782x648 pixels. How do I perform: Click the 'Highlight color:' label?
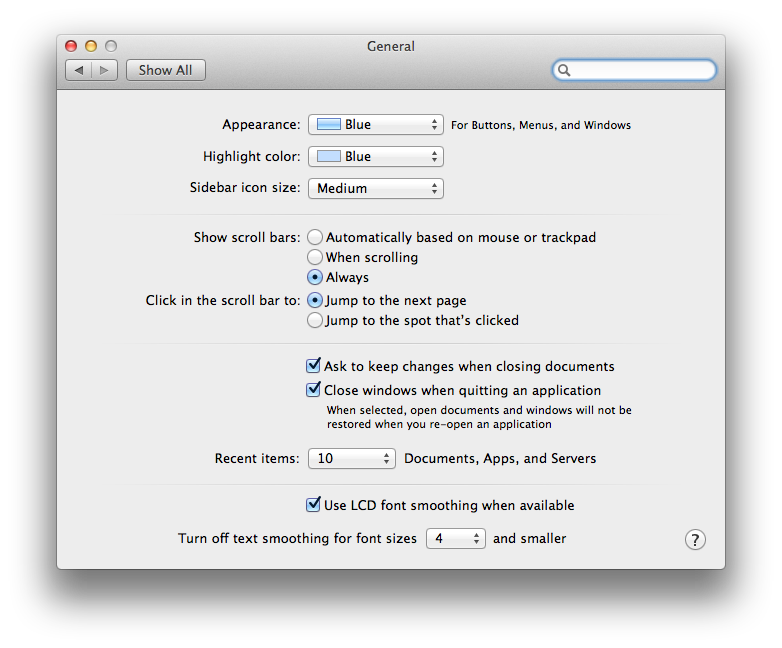point(252,157)
